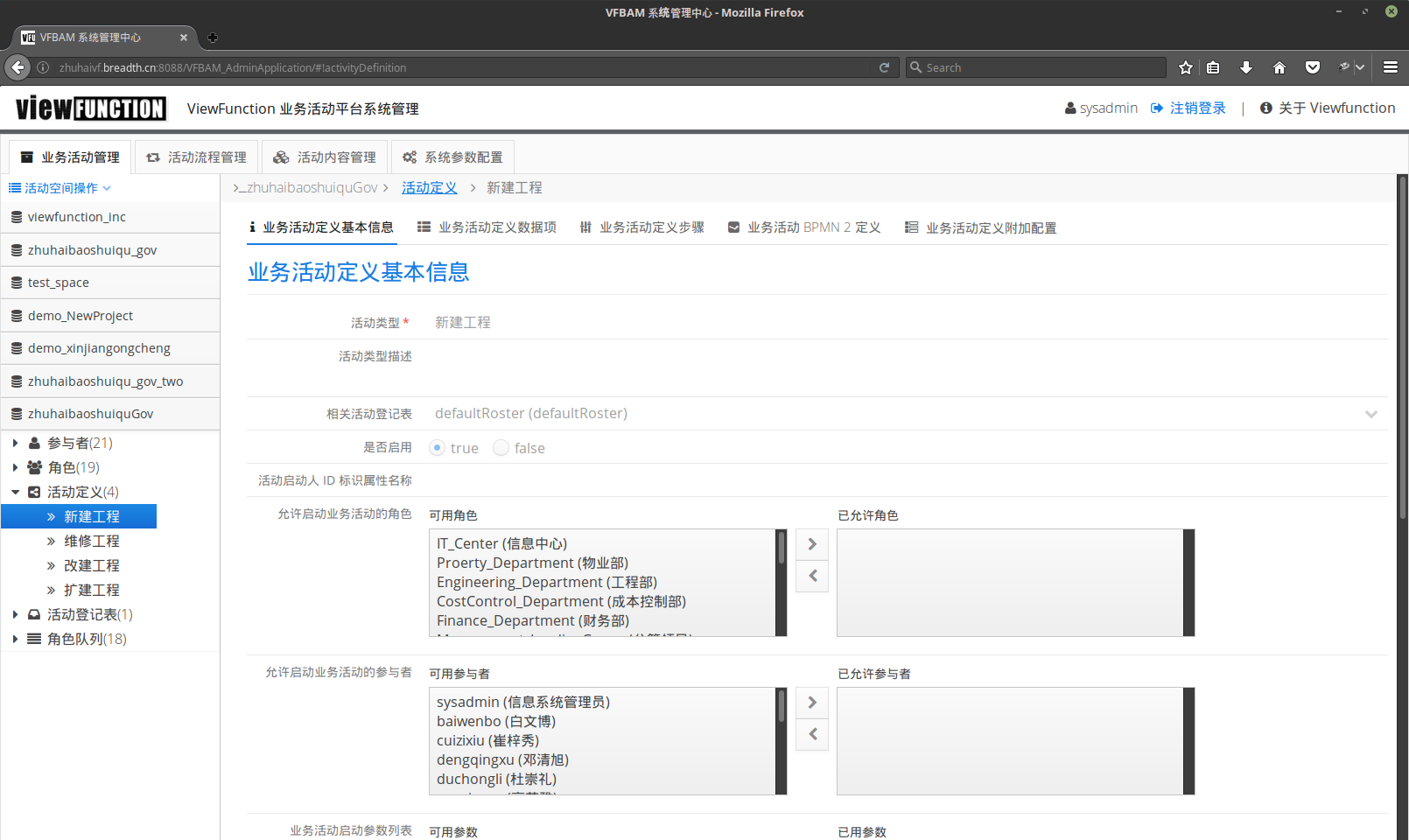Go to Firefox home page icon
This screenshot has height=840, width=1409.
coord(1279,67)
